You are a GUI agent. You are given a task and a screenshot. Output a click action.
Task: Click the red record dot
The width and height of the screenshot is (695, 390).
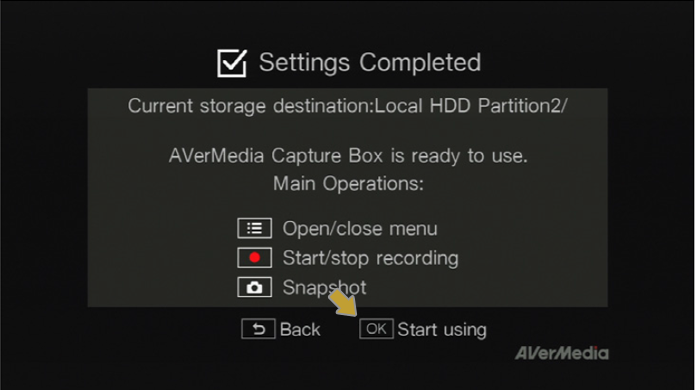tap(254, 257)
